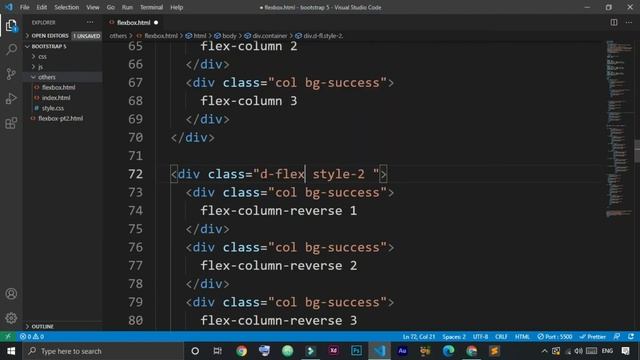The width and height of the screenshot is (640, 360).
Task: Open the Accounts menu icon
Action: coord(11,294)
